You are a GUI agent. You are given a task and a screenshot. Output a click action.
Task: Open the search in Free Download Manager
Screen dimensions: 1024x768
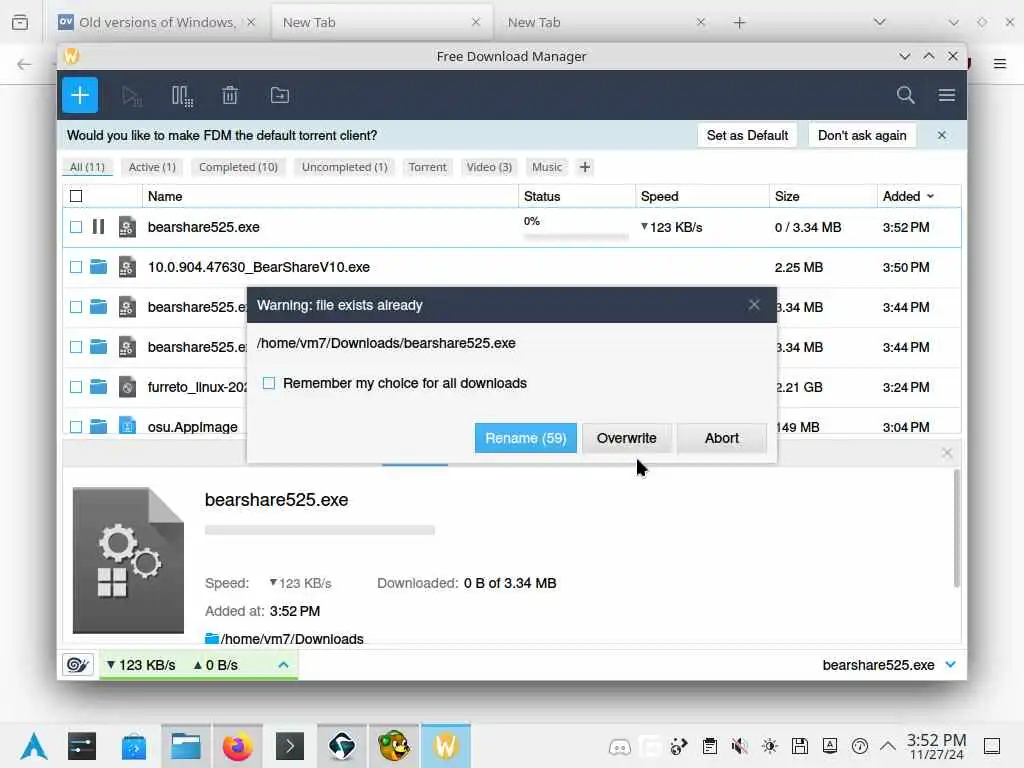(x=905, y=95)
